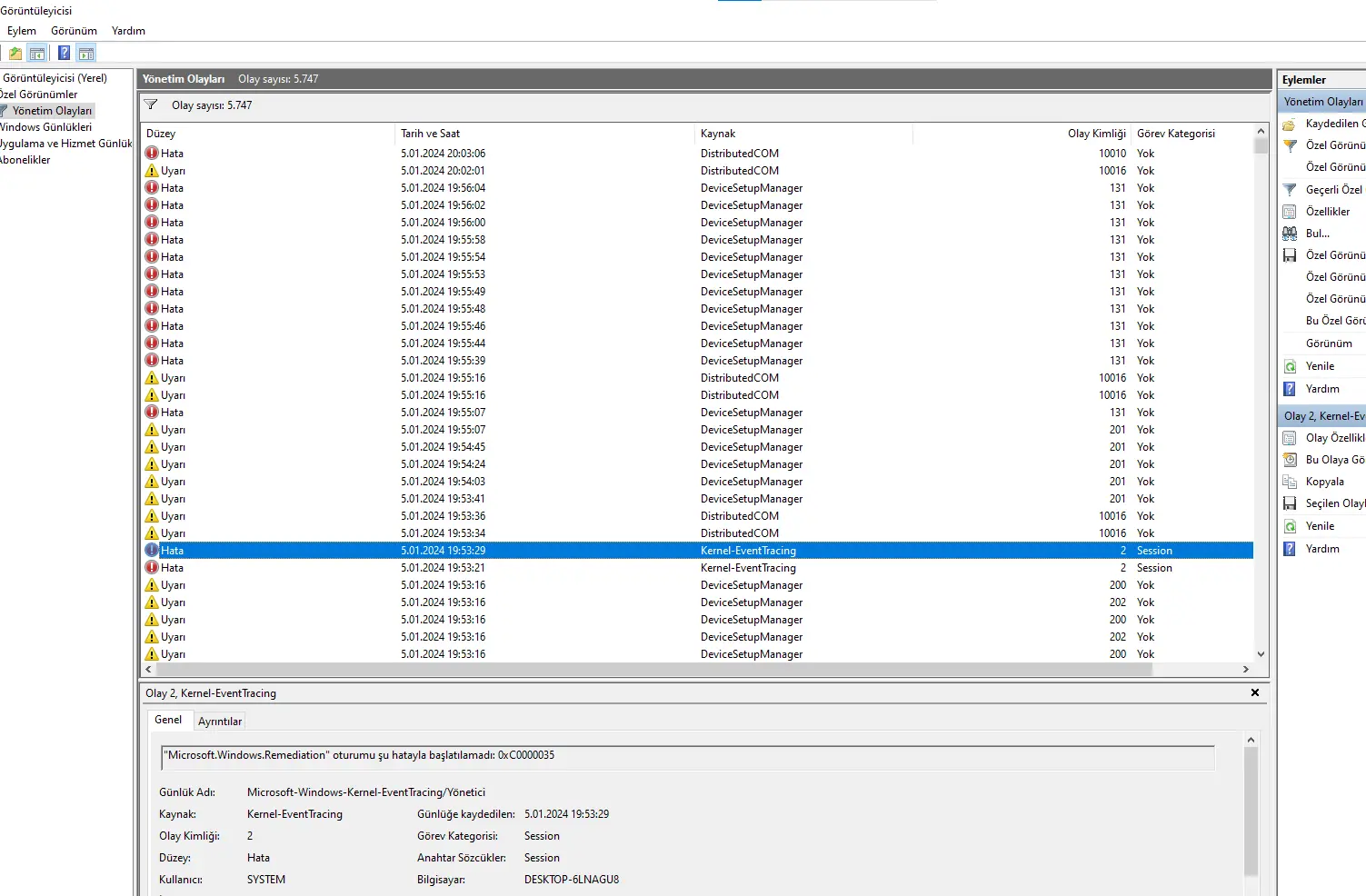Image resolution: width=1366 pixels, height=896 pixels.
Task: Click the lower Yardım help icon under Olay 2
Action: point(1290,549)
